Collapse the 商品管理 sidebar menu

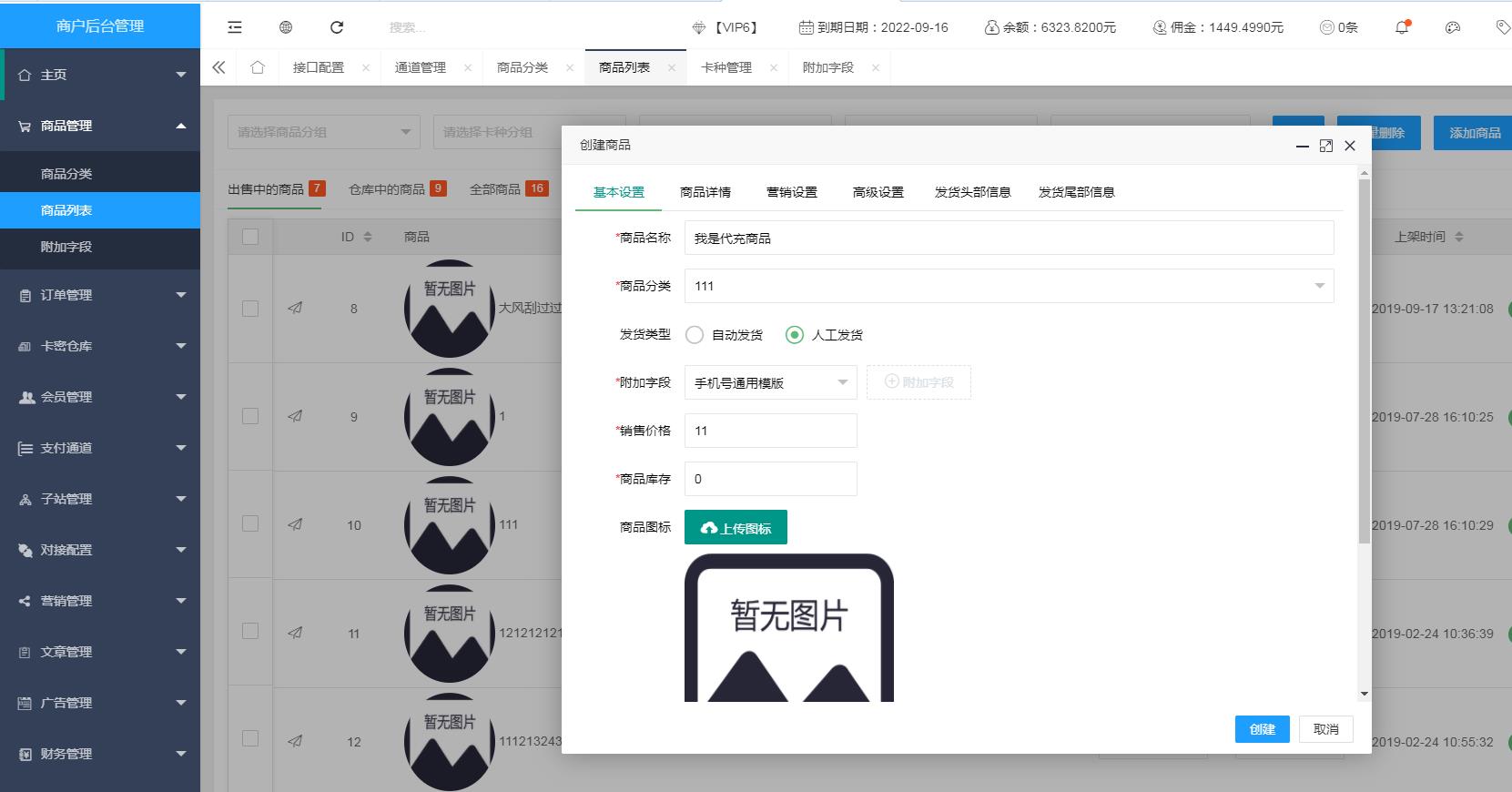tap(100, 126)
